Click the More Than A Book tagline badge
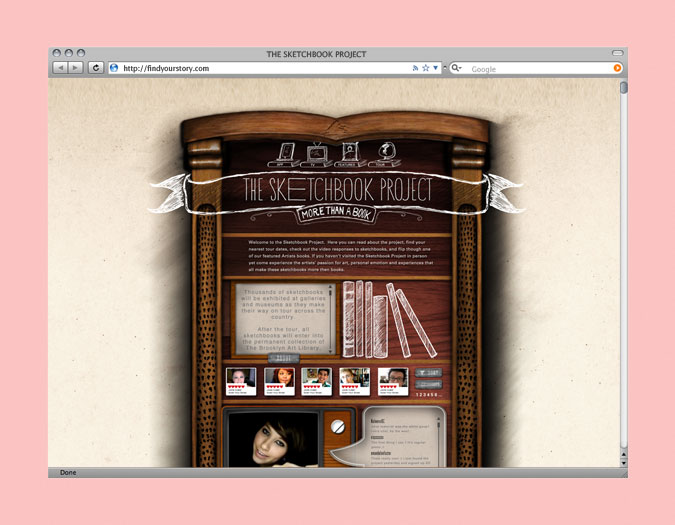This screenshot has width=675, height=525. pos(336,214)
